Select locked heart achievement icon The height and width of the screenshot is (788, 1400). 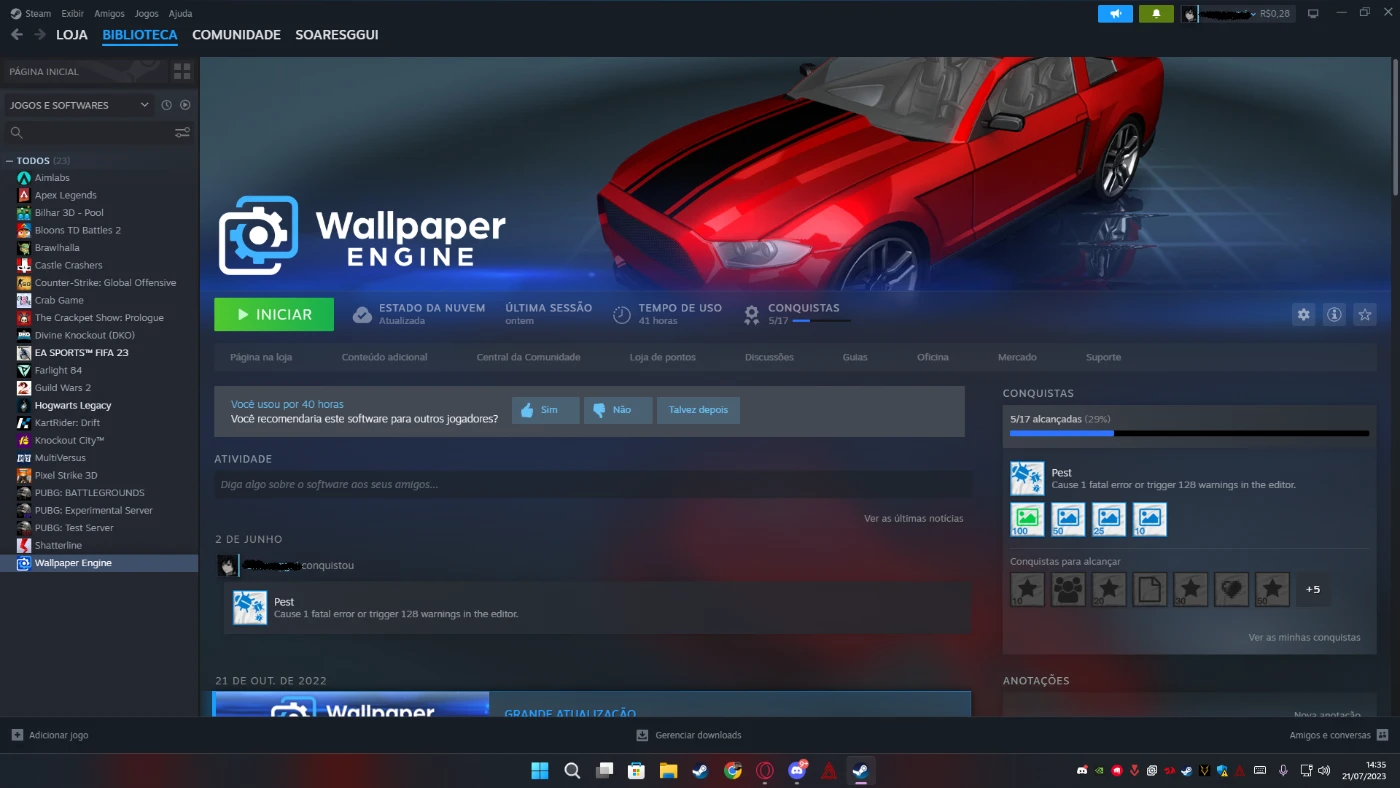(x=1232, y=590)
